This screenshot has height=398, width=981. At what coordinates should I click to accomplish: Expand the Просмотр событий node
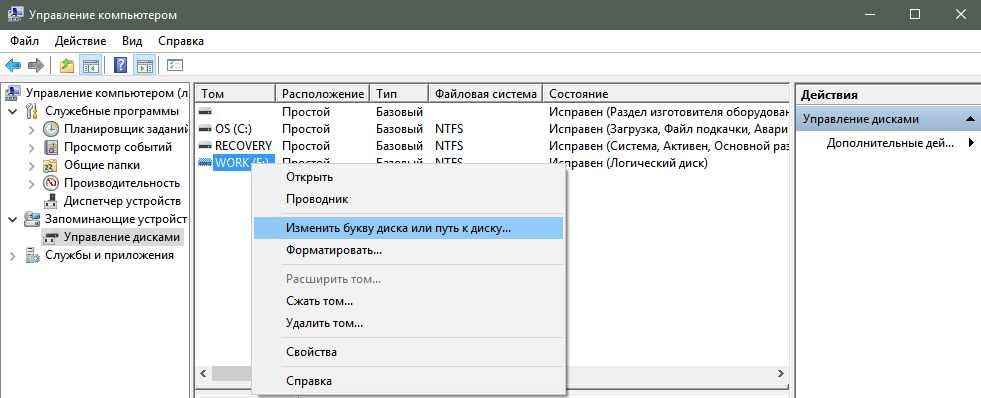tap(32, 148)
